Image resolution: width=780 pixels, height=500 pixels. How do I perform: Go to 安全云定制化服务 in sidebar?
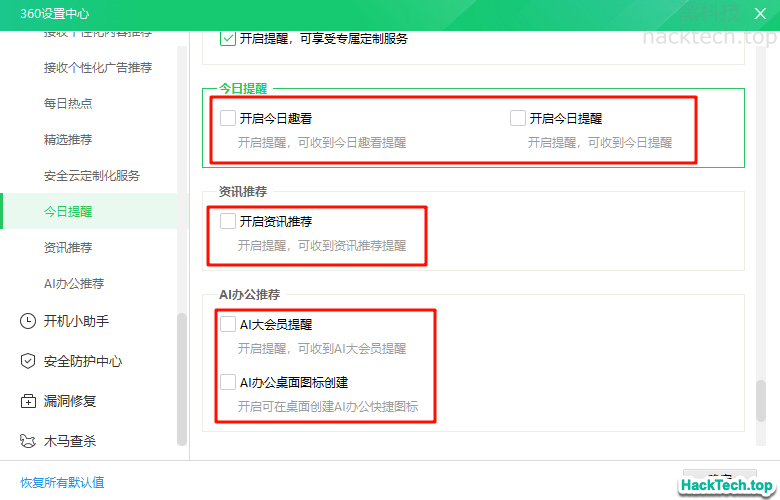(92, 175)
